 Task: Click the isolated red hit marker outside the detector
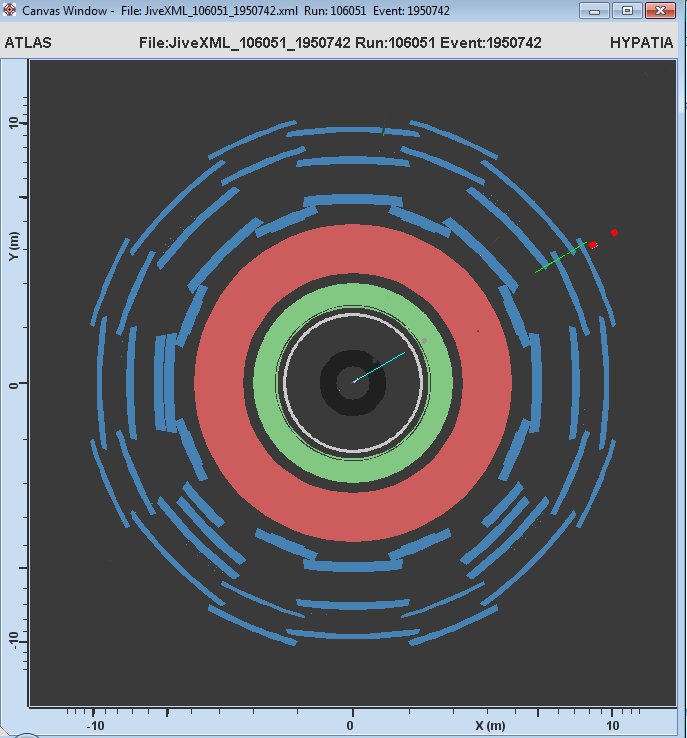(x=614, y=232)
